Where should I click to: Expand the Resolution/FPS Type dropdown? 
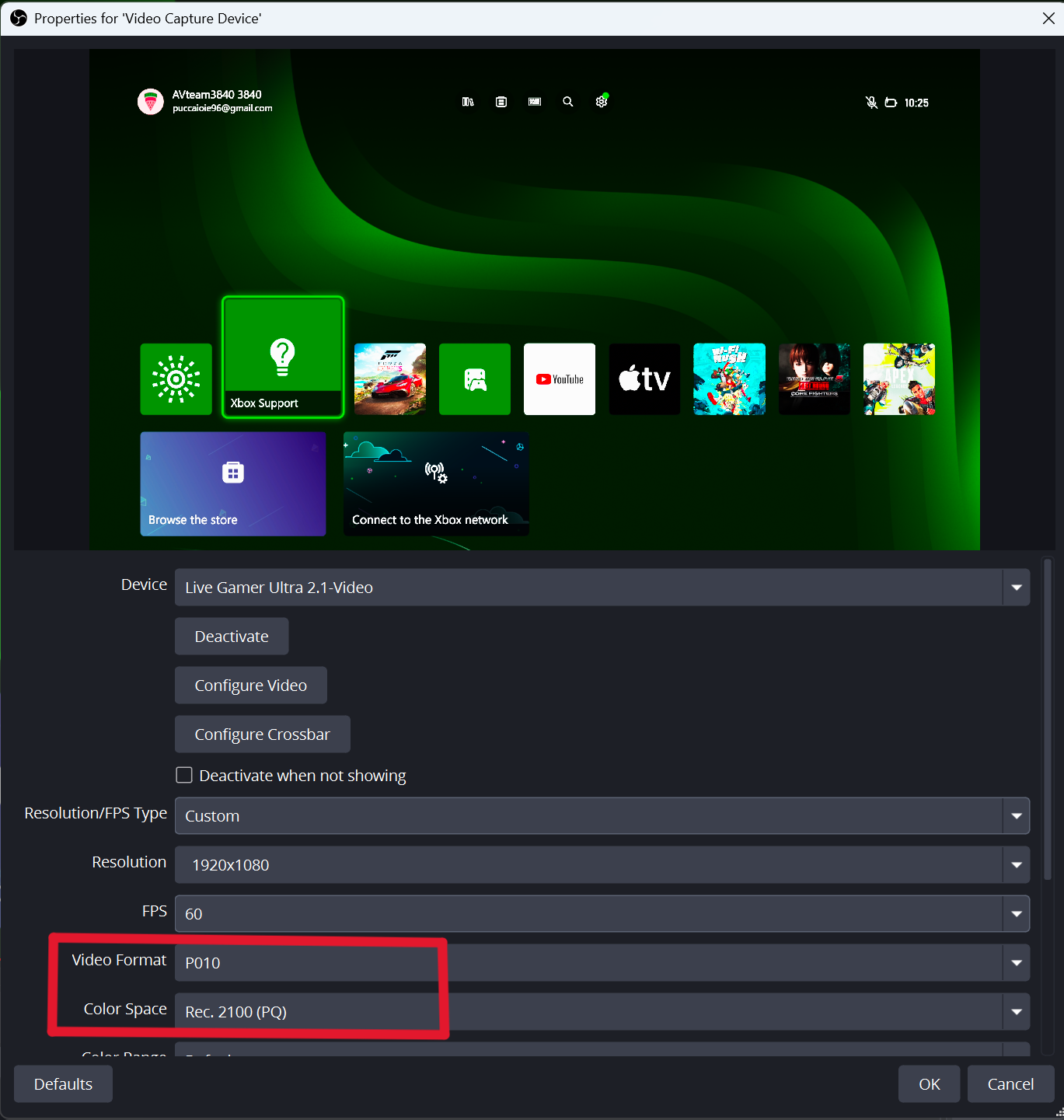click(602, 816)
